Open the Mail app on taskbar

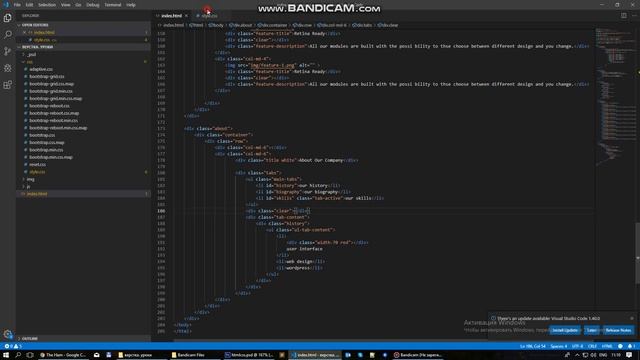(96, 355)
